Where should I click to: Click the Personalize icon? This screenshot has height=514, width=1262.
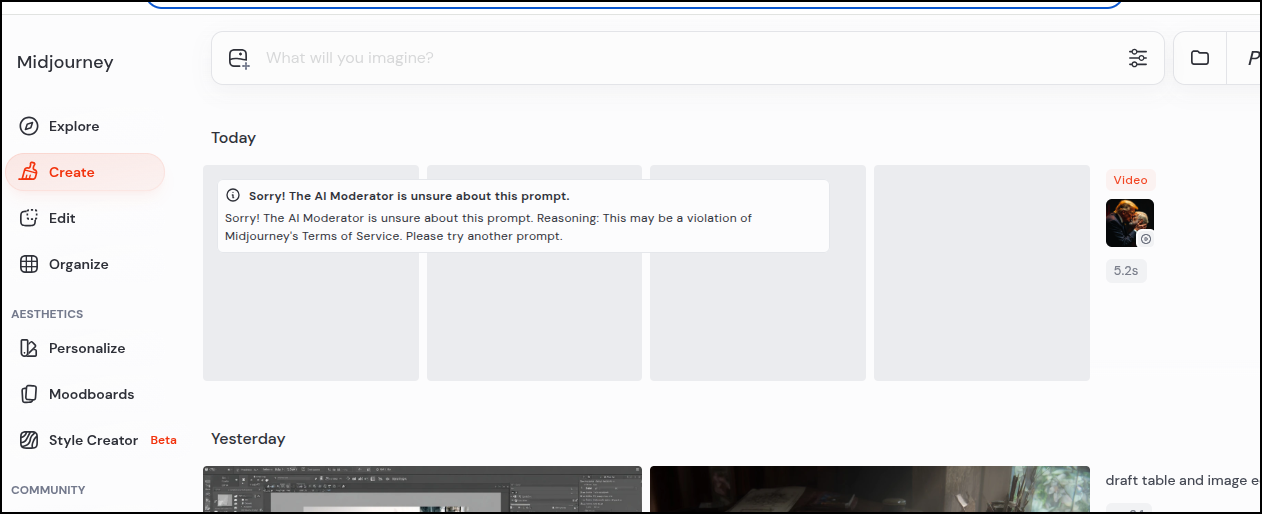point(29,348)
